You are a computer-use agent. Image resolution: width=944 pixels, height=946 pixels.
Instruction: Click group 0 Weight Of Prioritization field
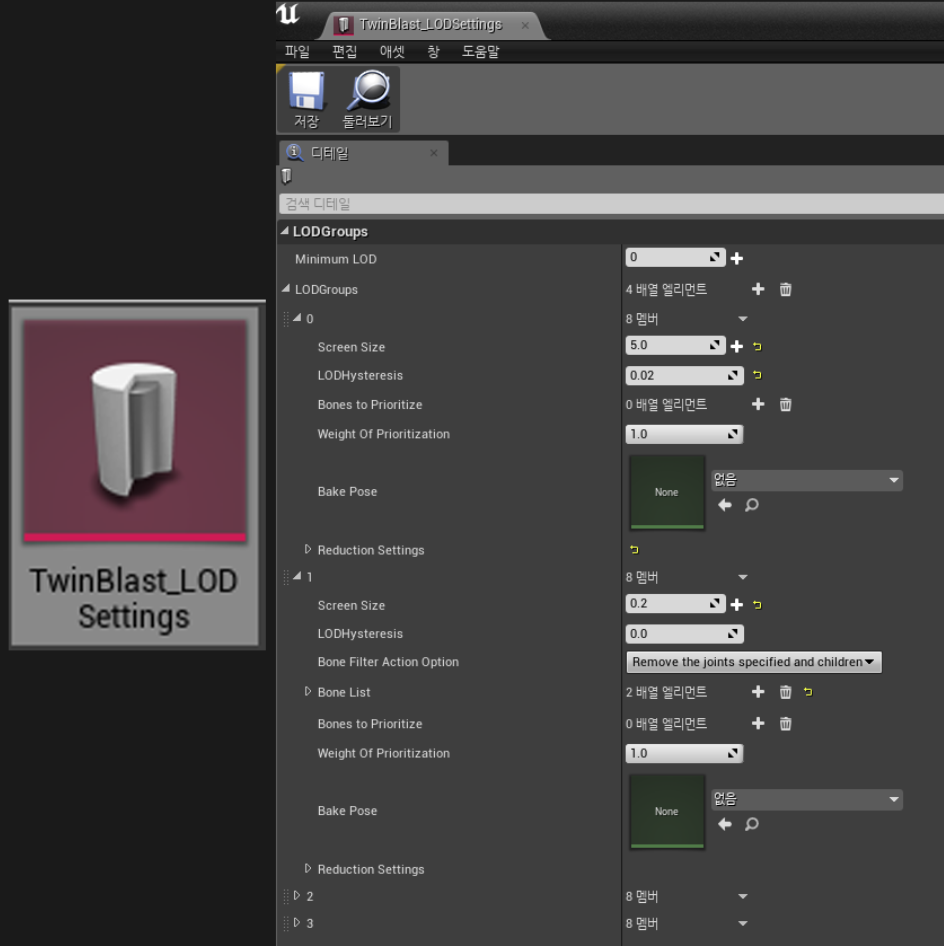[x=684, y=434]
